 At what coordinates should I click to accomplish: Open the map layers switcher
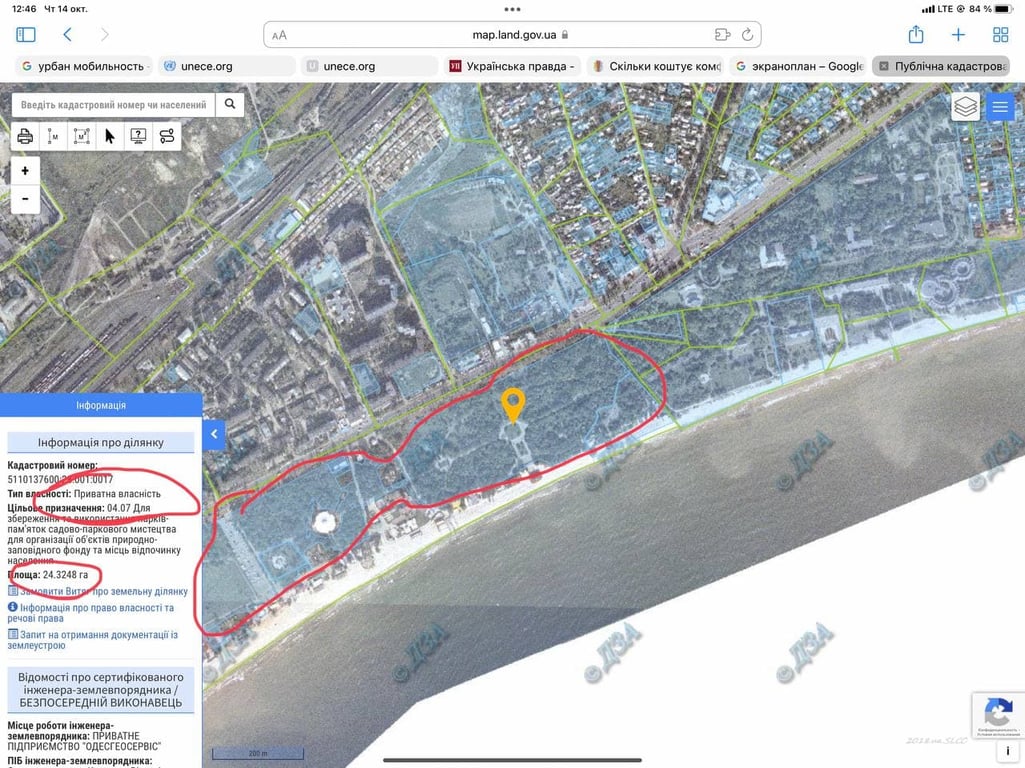[966, 107]
